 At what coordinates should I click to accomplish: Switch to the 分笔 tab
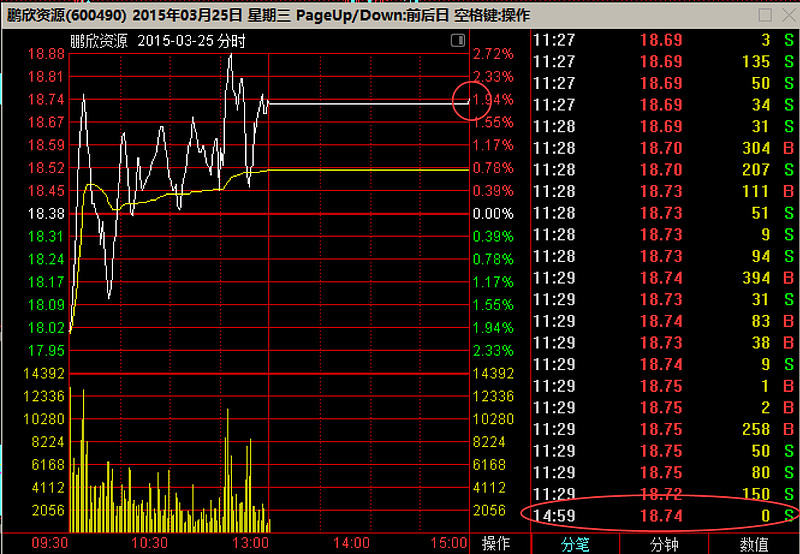click(575, 544)
